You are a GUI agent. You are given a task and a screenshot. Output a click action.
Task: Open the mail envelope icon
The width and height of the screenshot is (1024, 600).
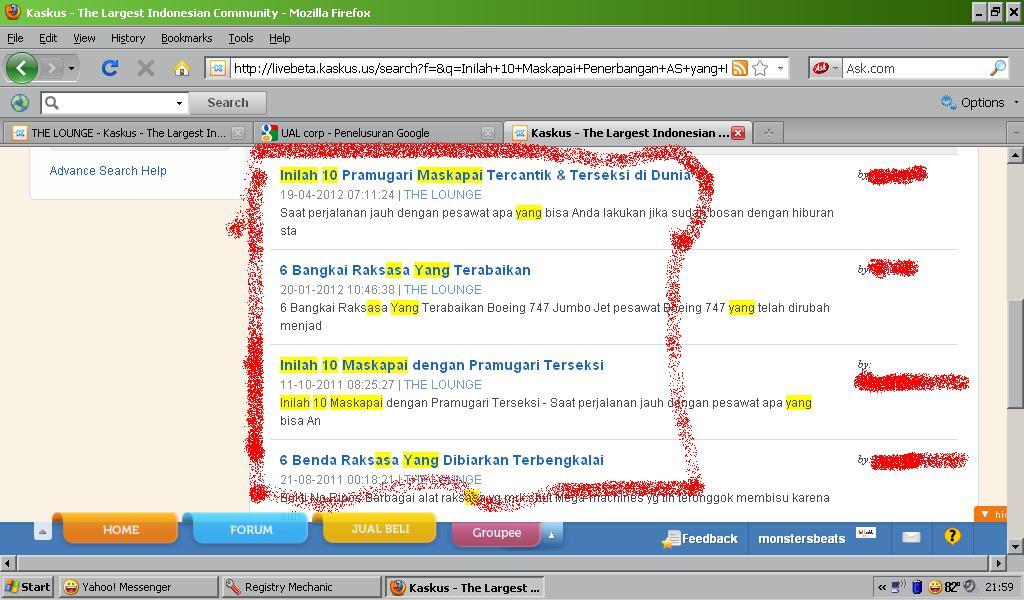click(x=911, y=537)
